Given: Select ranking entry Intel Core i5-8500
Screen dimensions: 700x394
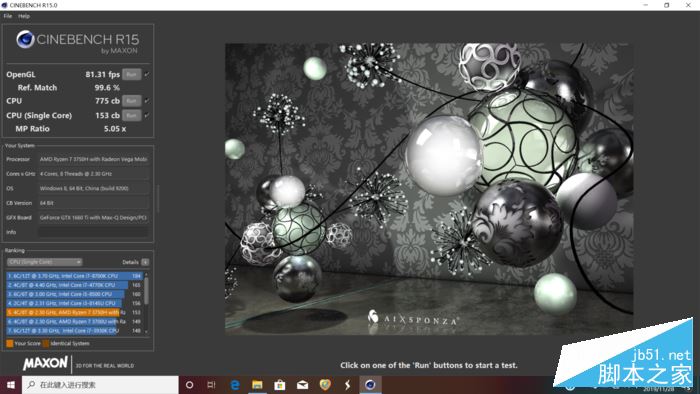Looking at the screenshot, I should (74, 294).
